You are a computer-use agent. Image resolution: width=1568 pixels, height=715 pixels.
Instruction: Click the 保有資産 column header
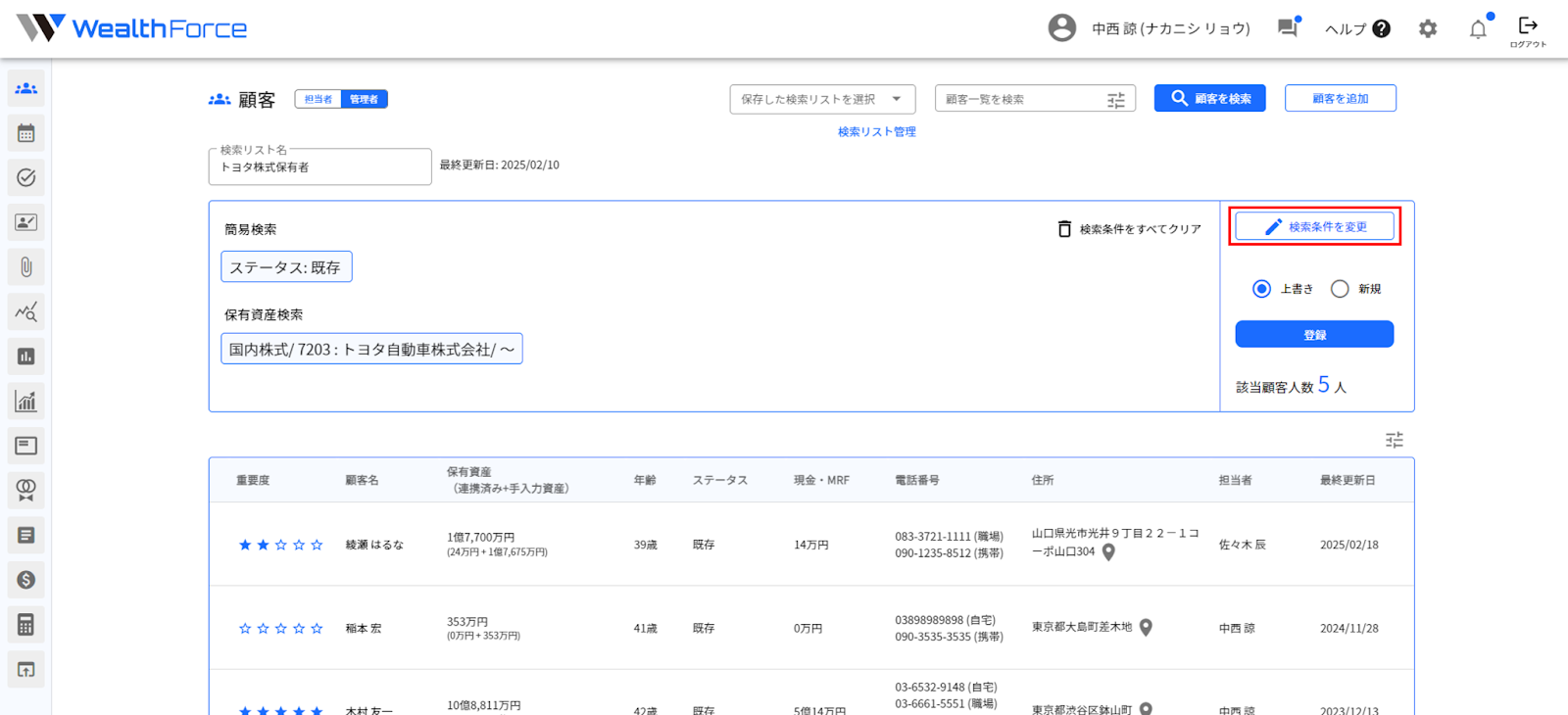tap(508, 480)
